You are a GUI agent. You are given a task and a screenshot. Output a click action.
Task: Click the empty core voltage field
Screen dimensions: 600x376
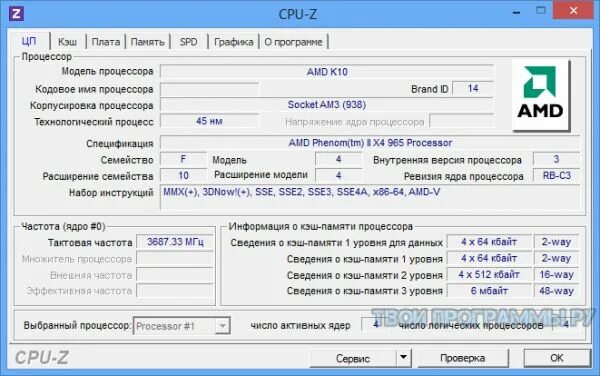coord(461,121)
